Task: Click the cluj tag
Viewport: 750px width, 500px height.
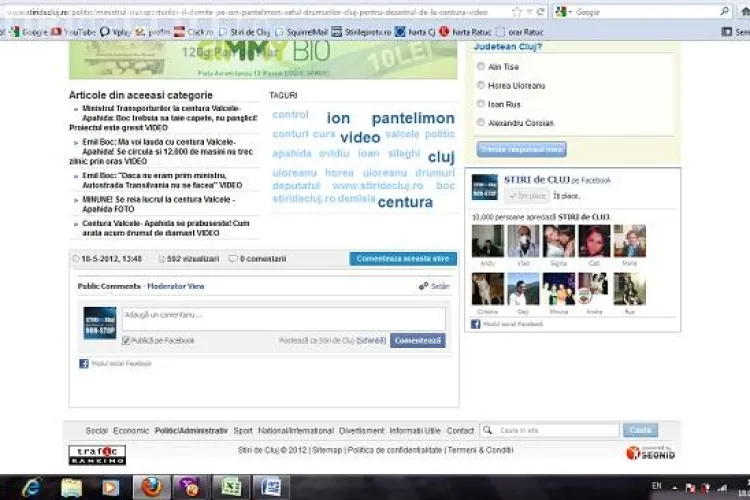Action: (x=441, y=157)
